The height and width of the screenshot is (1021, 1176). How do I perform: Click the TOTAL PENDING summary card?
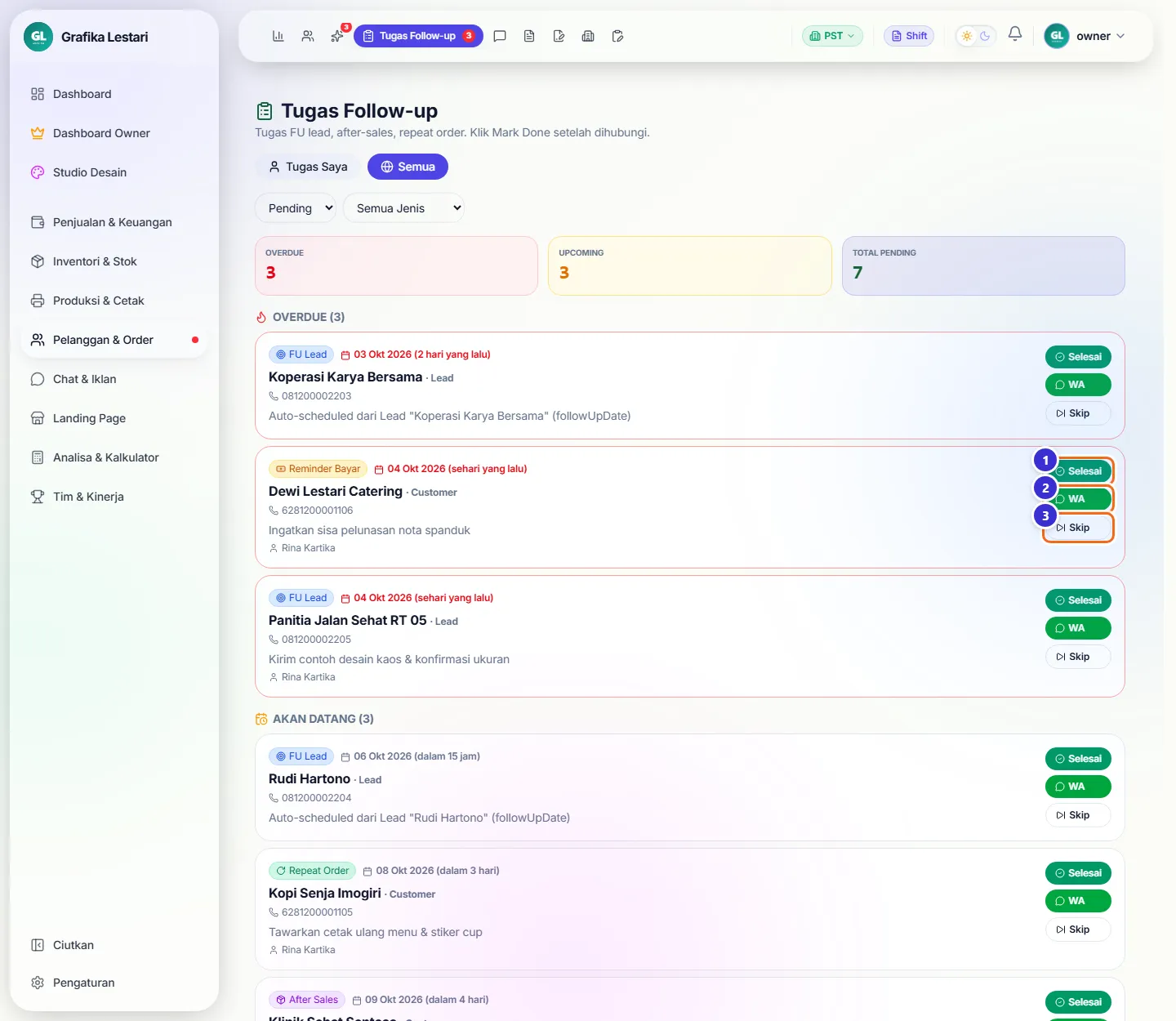(983, 265)
